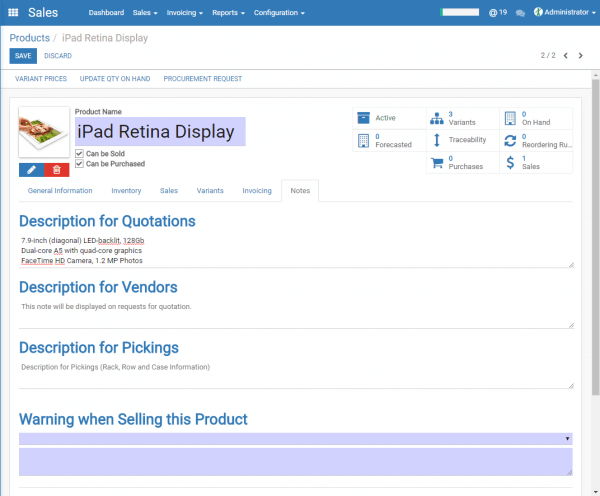Toggle the Can be Sold checkbox
Image resolution: width=600 pixels, height=496 pixels.
(79, 153)
